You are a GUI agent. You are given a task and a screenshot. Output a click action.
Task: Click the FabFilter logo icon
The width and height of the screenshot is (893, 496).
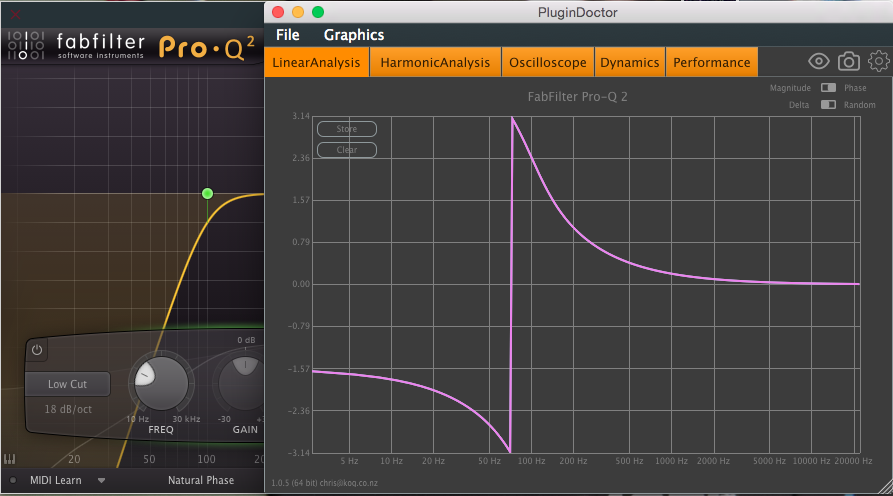click(26, 46)
